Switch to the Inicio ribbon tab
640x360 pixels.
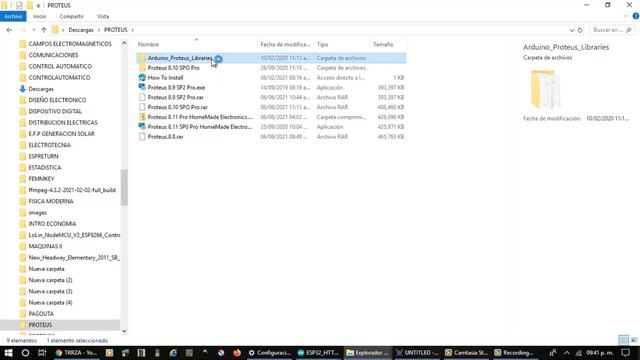[39, 16]
